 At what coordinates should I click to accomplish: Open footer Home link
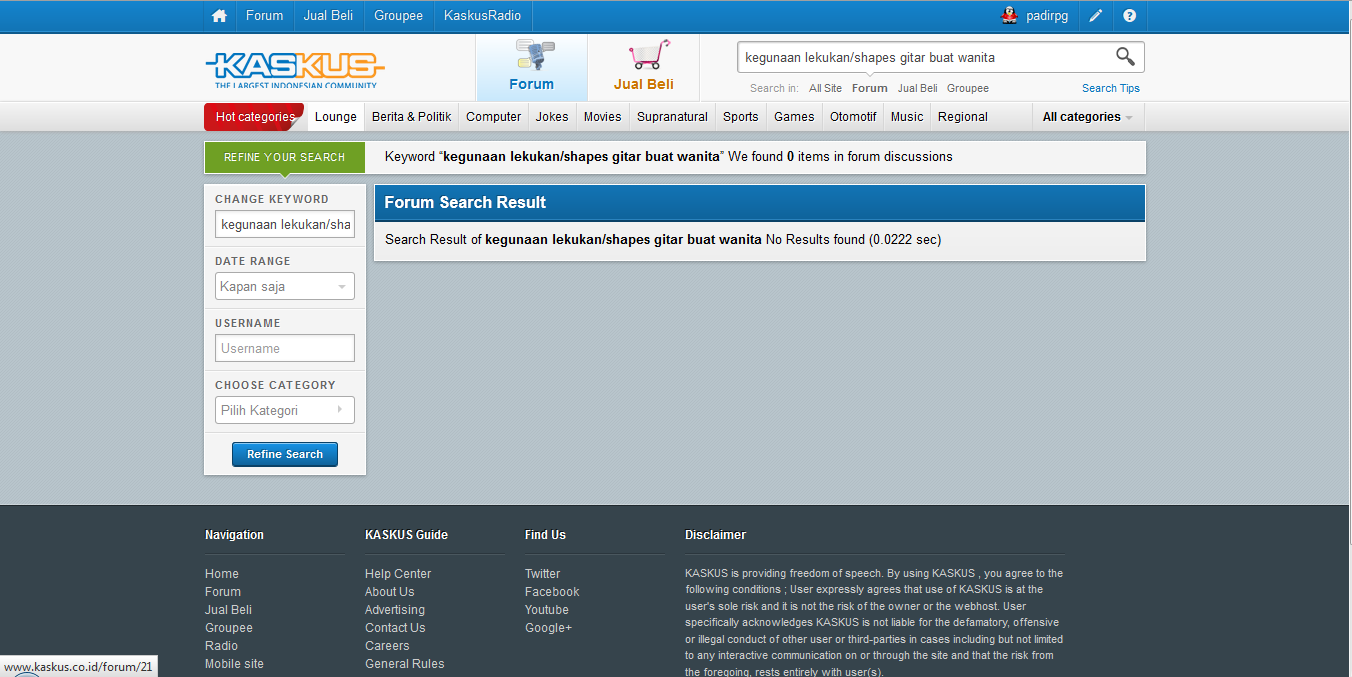(222, 574)
